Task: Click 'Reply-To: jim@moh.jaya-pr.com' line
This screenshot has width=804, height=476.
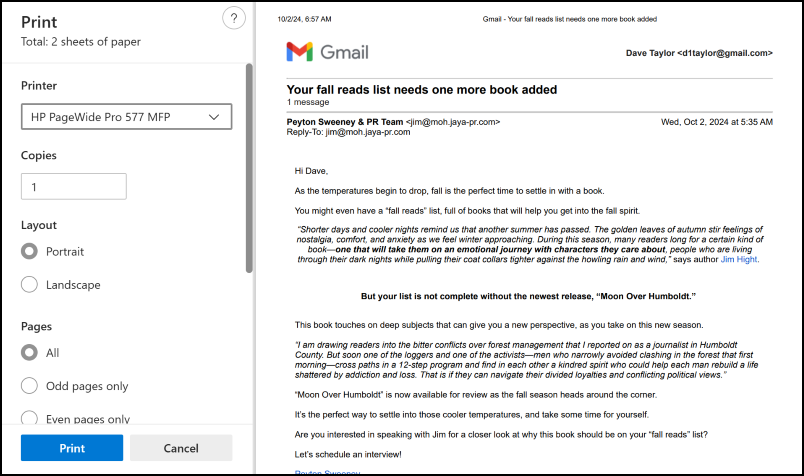Action: pyautogui.click(x=348, y=132)
